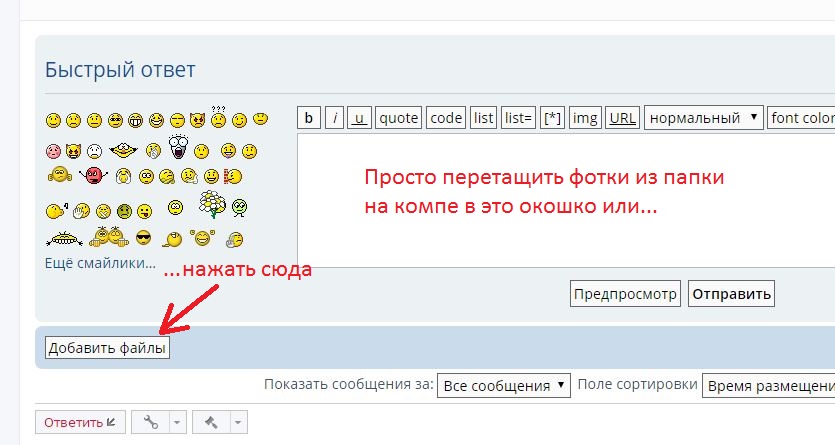Screen dimensions: 835x445
Task: Click the Быстрый ответ heading
Action: tap(120, 70)
